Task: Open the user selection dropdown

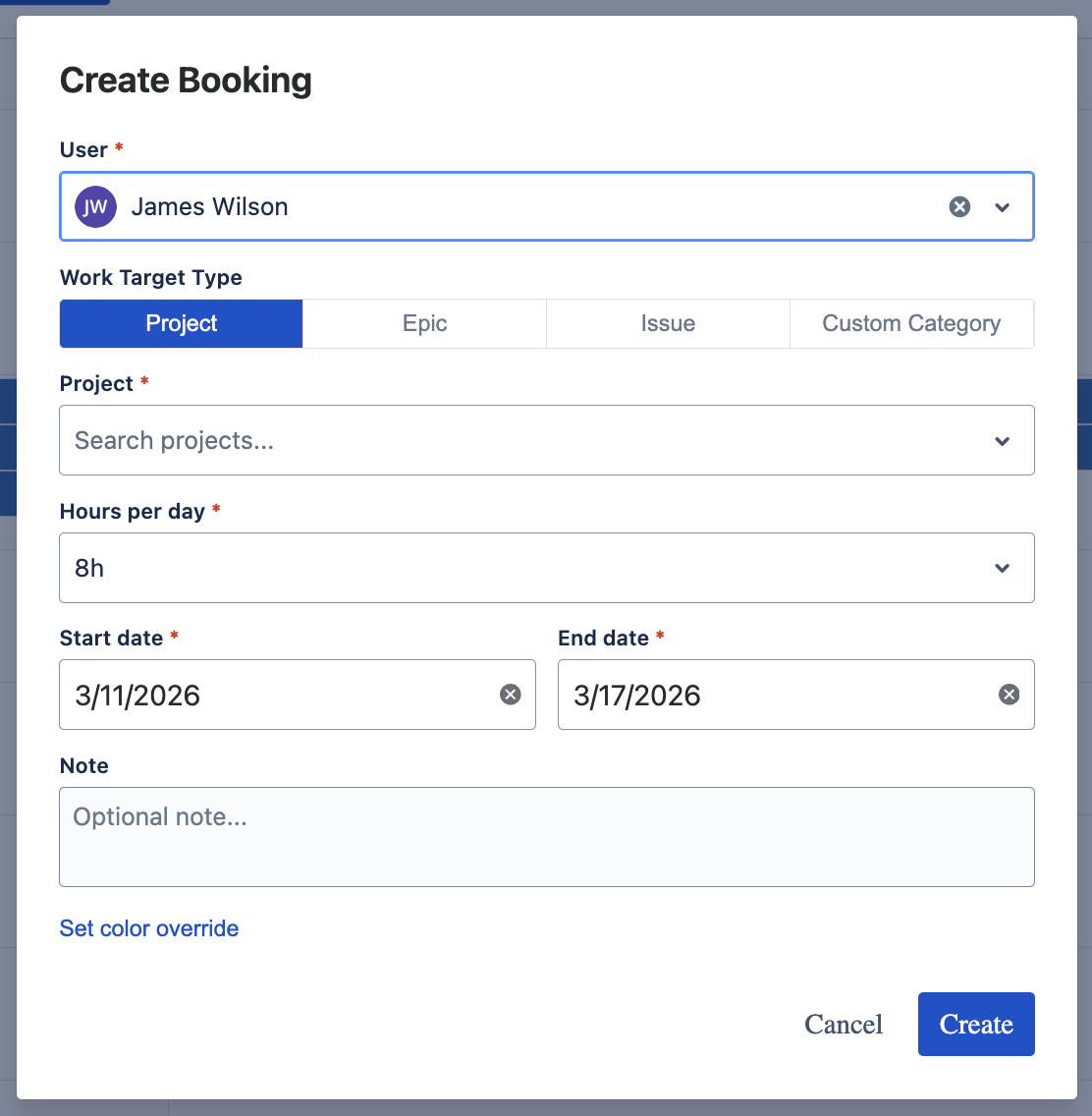Action: click(1003, 206)
